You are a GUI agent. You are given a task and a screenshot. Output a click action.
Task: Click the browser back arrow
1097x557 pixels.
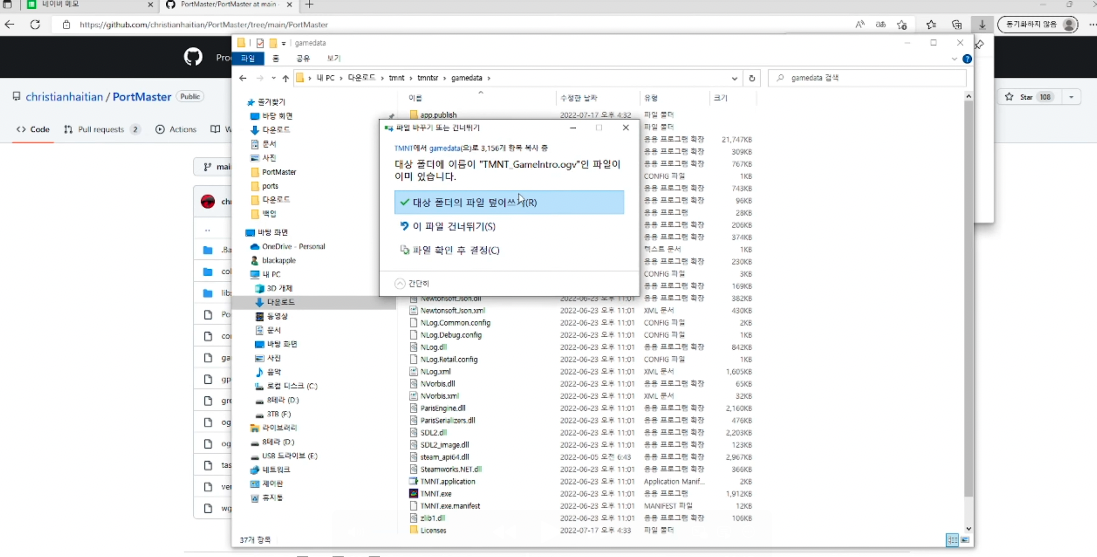(x=10, y=24)
